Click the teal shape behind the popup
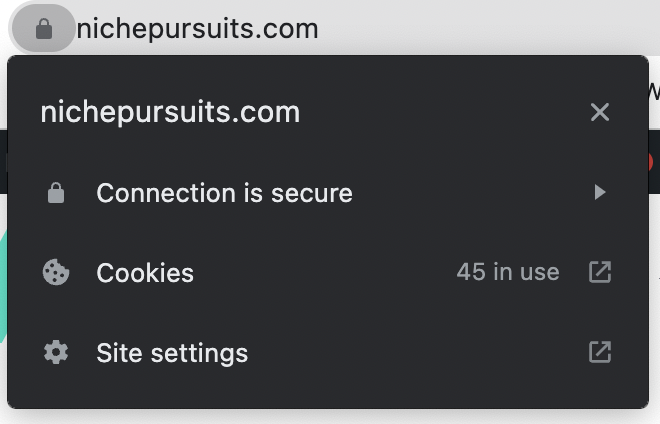 tap(3, 286)
